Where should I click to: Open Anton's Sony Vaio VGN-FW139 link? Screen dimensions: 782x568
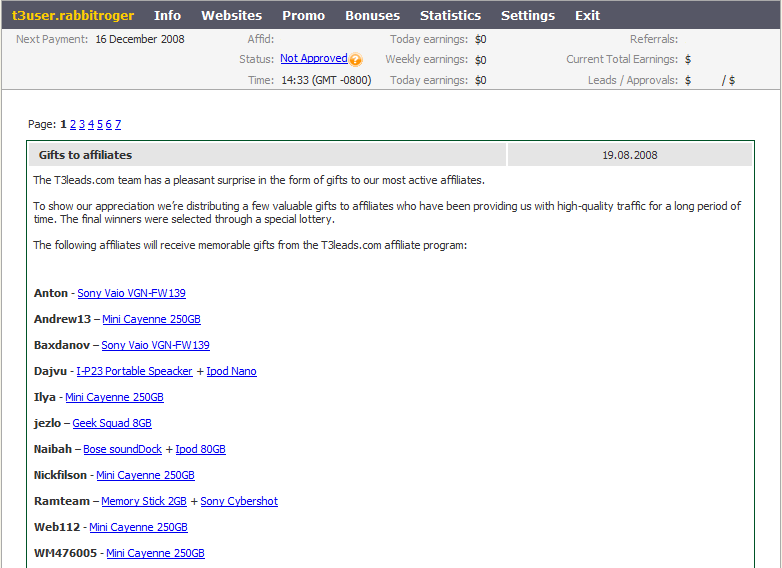click(x=131, y=293)
